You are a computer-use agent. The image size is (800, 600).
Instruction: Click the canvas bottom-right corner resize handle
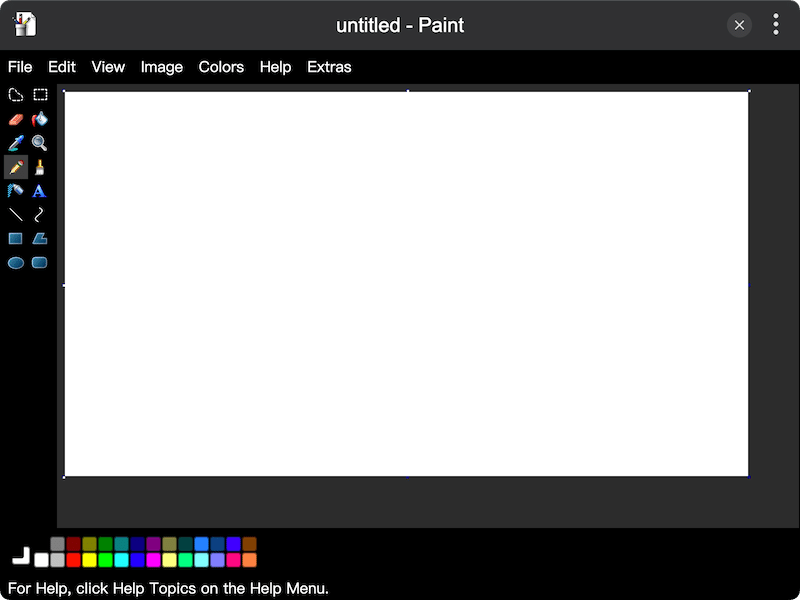(x=749, y=477)
